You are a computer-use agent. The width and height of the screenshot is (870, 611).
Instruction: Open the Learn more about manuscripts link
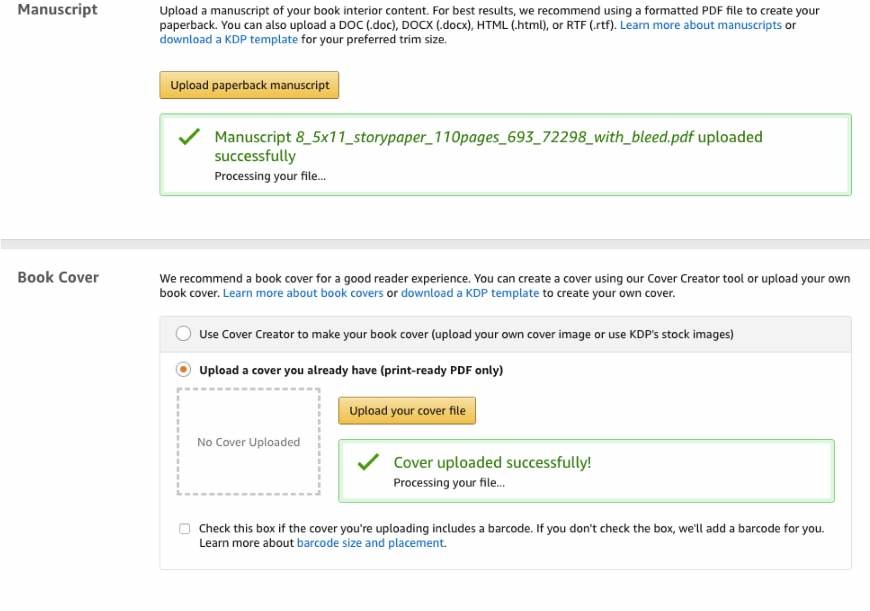click(x=700, y=25)
